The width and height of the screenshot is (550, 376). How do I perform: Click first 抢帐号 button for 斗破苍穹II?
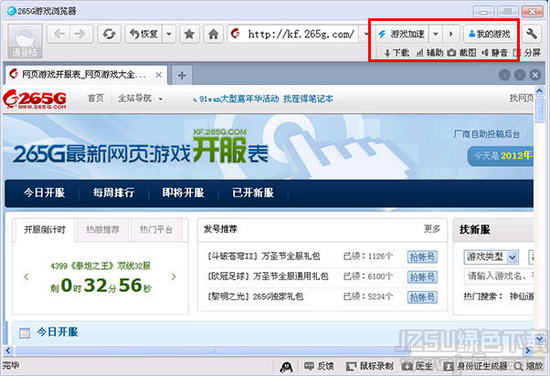tap(422, 257)
